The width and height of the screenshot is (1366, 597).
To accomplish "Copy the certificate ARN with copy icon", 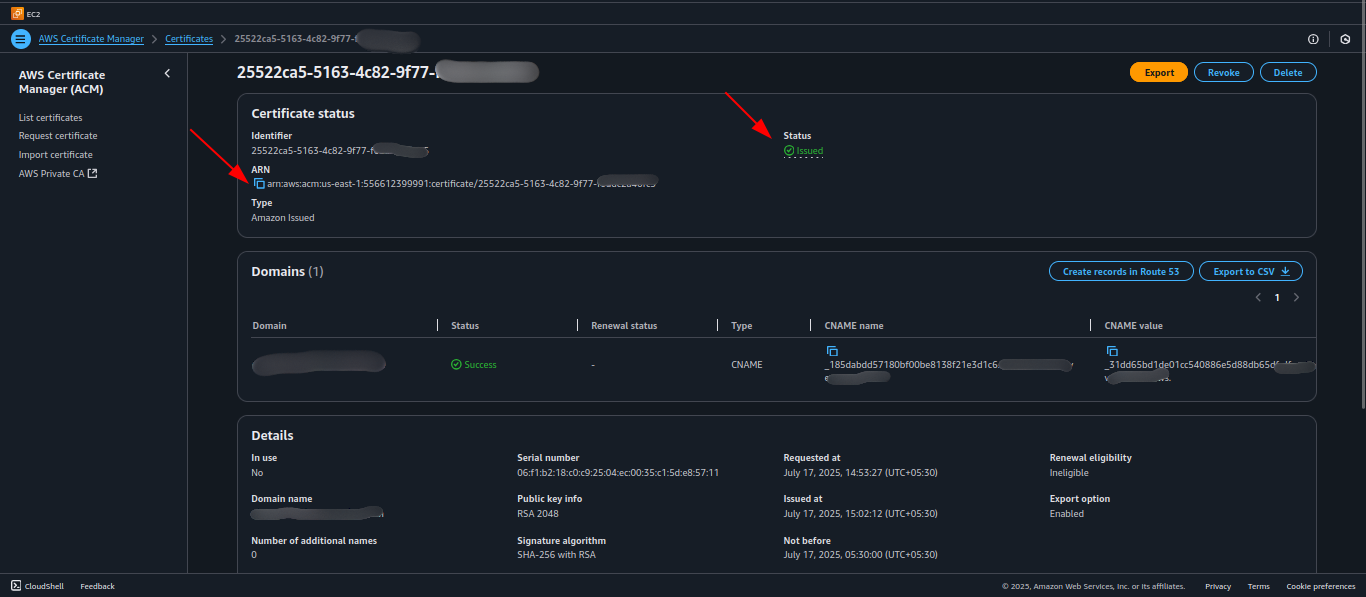I will coord(259,184).
